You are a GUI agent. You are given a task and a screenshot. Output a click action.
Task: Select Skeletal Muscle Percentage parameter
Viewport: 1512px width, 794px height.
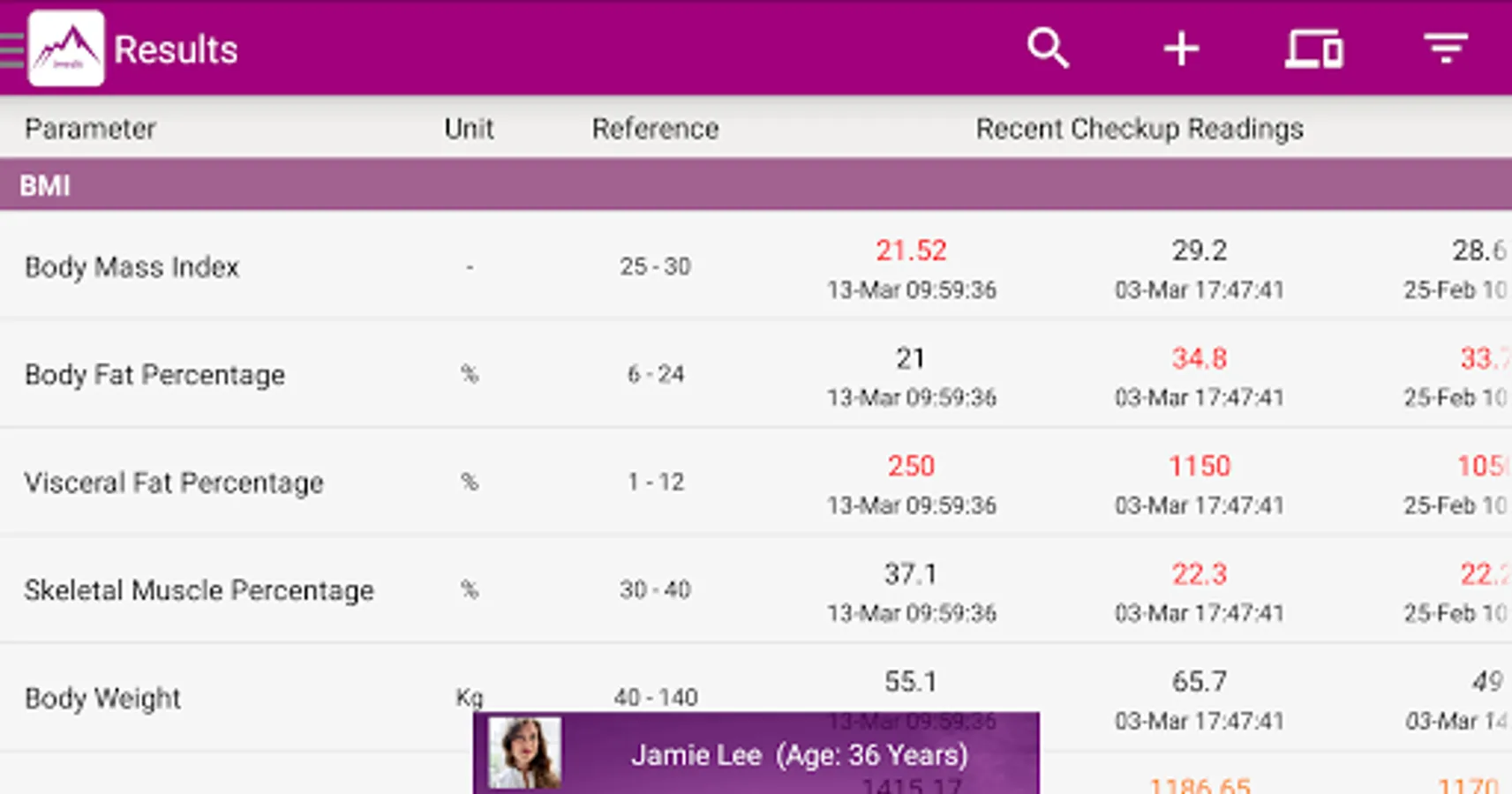pyautogui.click(x=199, y=590)
